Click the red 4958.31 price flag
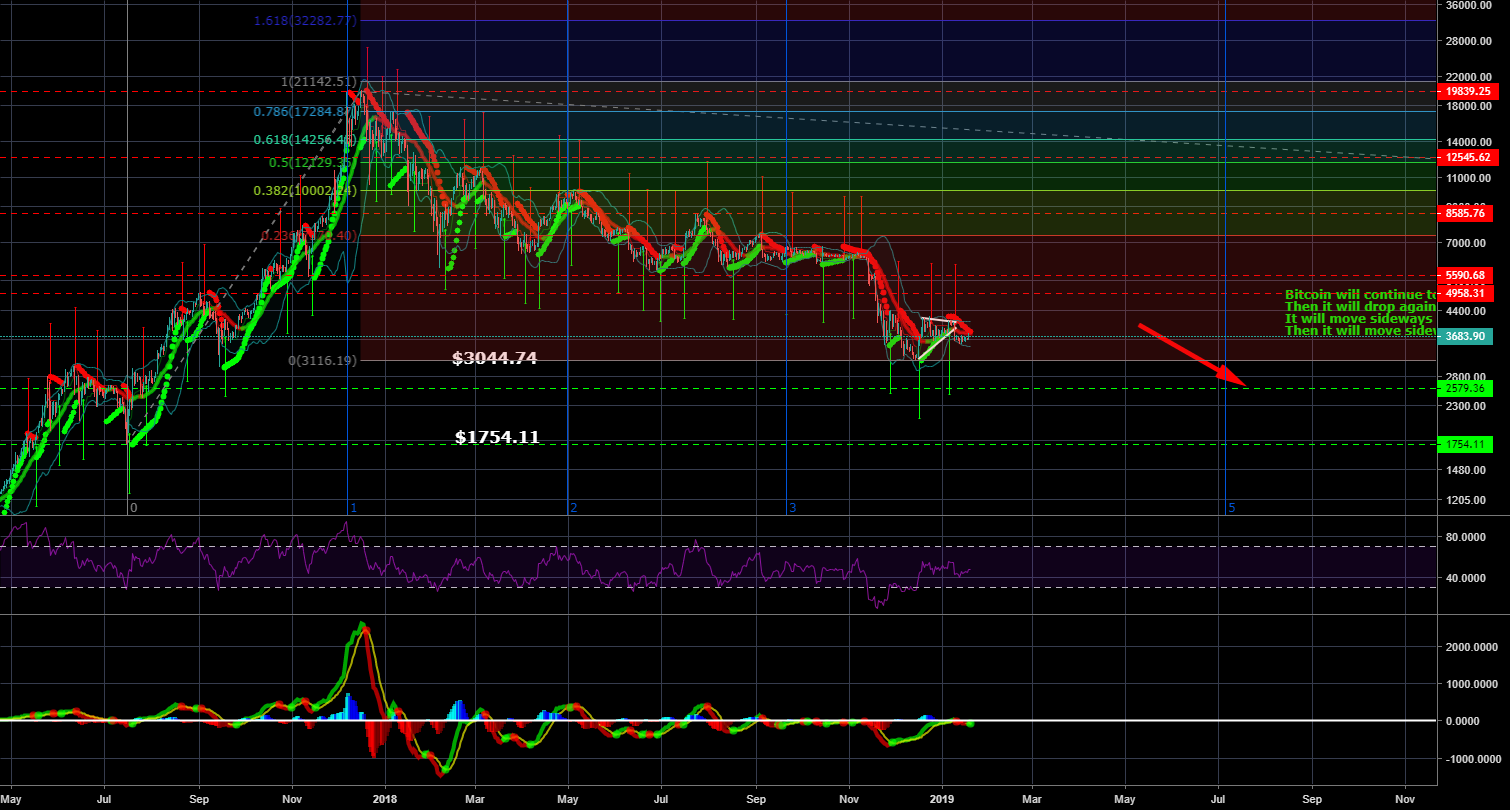Screen dimensions: 1510x810 (1464, 295)
